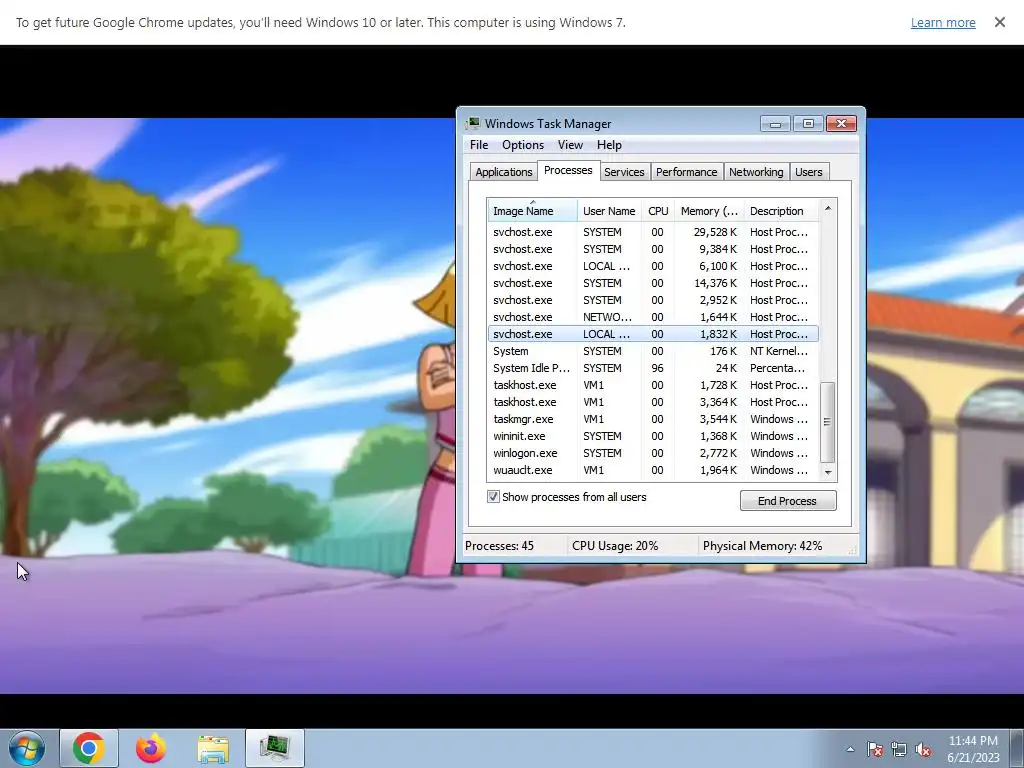1024x768 pixels.
Task: Dismiss the Chrome update notification bar
Action: [999, 22]
